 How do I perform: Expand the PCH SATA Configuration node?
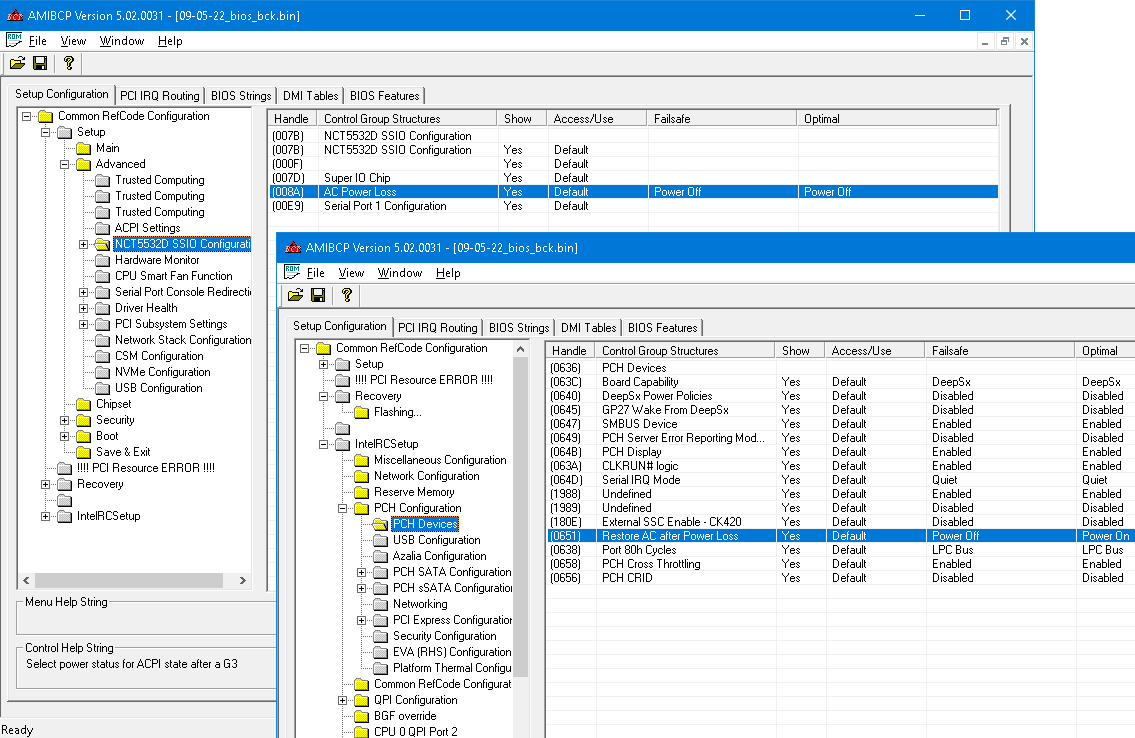[362, 572]
